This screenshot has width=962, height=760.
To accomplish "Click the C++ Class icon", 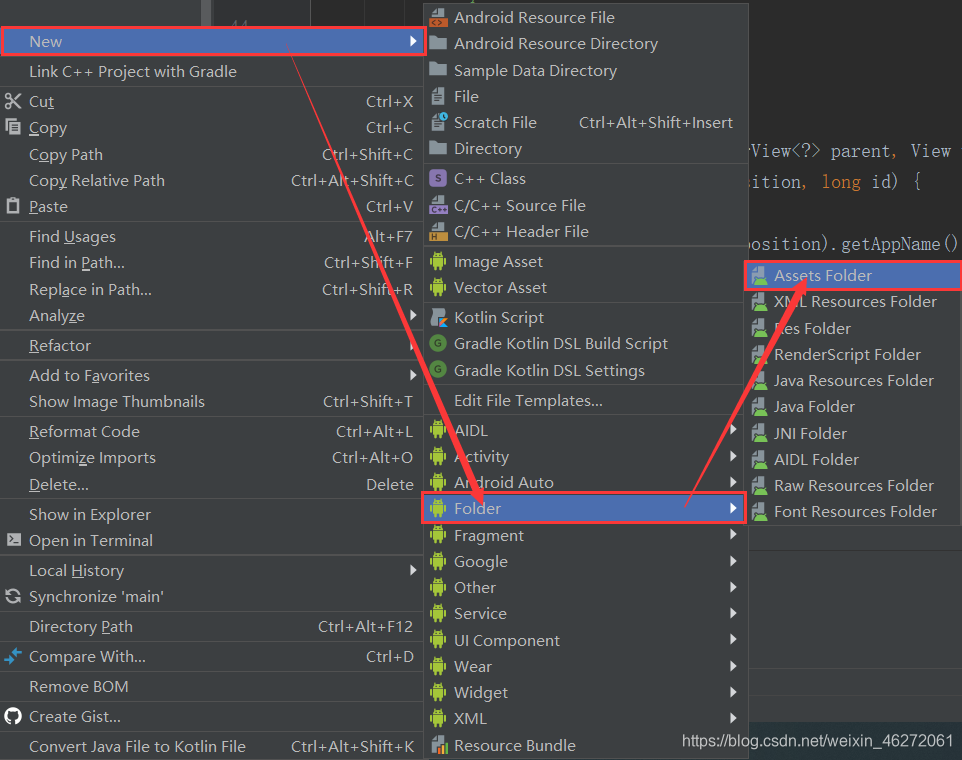I will click(437, 177).
